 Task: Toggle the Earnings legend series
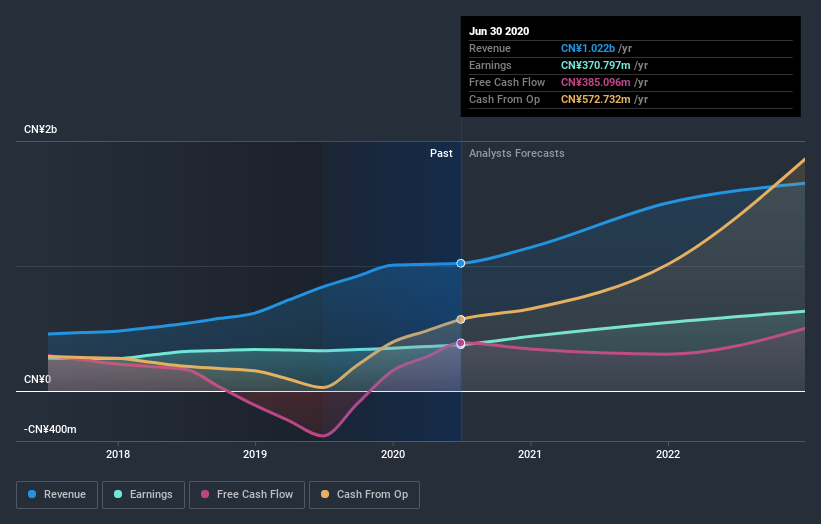[x=143, y=495]
